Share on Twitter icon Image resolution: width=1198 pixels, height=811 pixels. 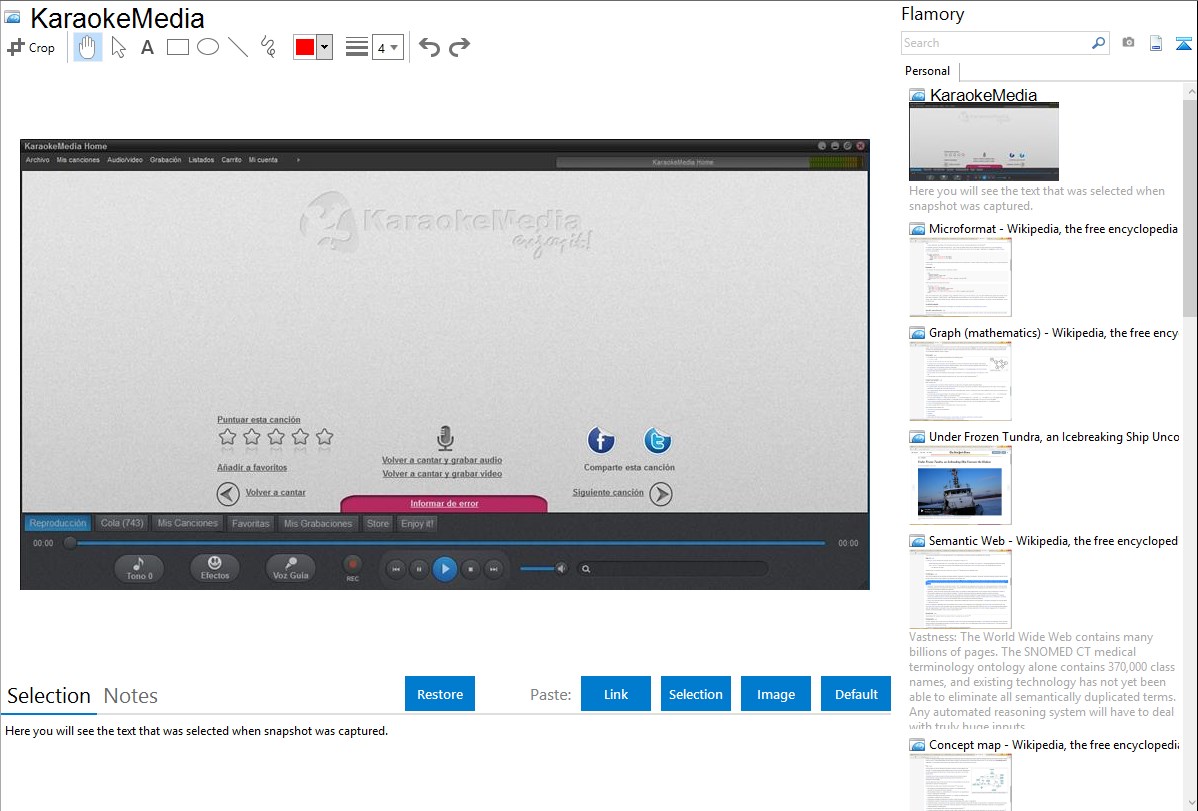coord(657,440)
